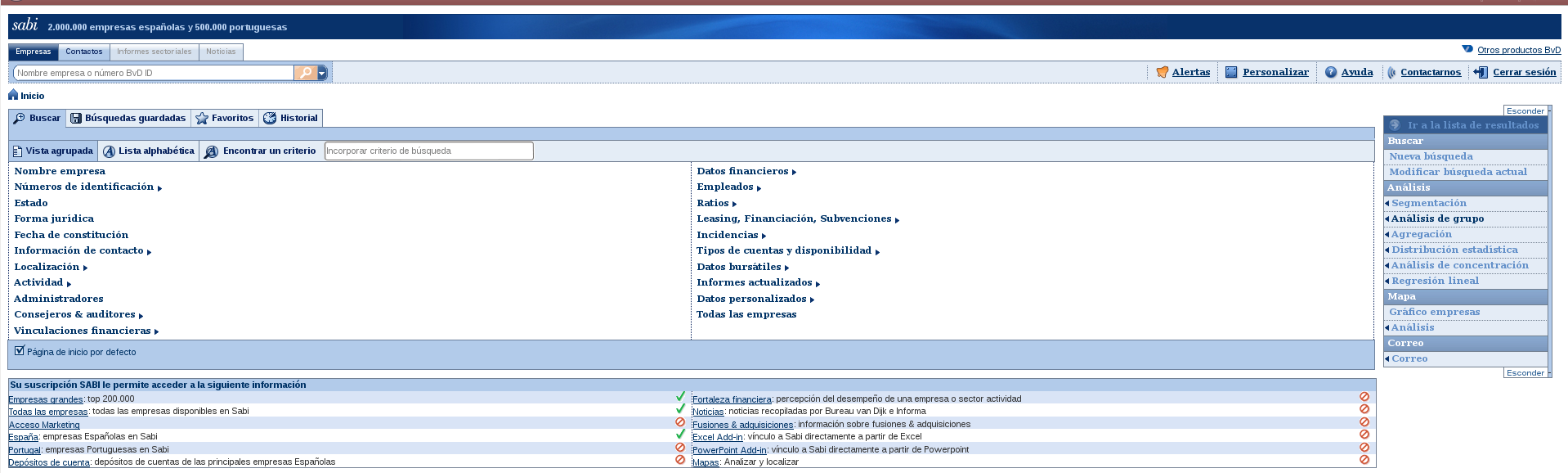Click the Lista alphabética icon
1568x473 pixels.
pyautogui.click(x=109, y=151)
